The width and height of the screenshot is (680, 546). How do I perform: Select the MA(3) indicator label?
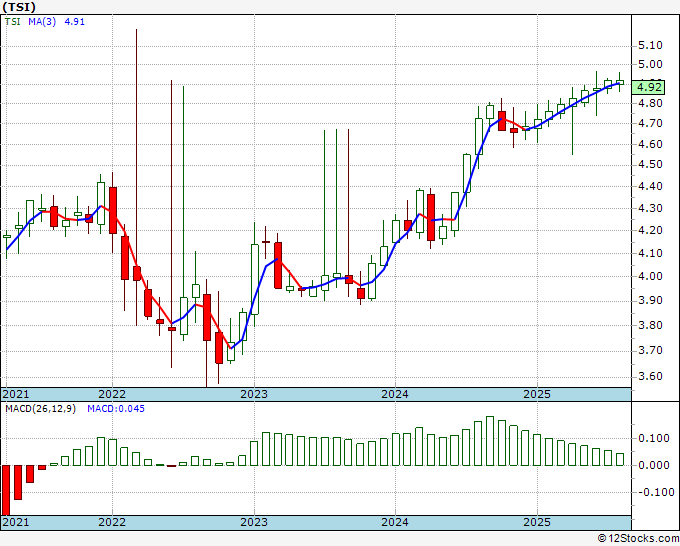42,21
